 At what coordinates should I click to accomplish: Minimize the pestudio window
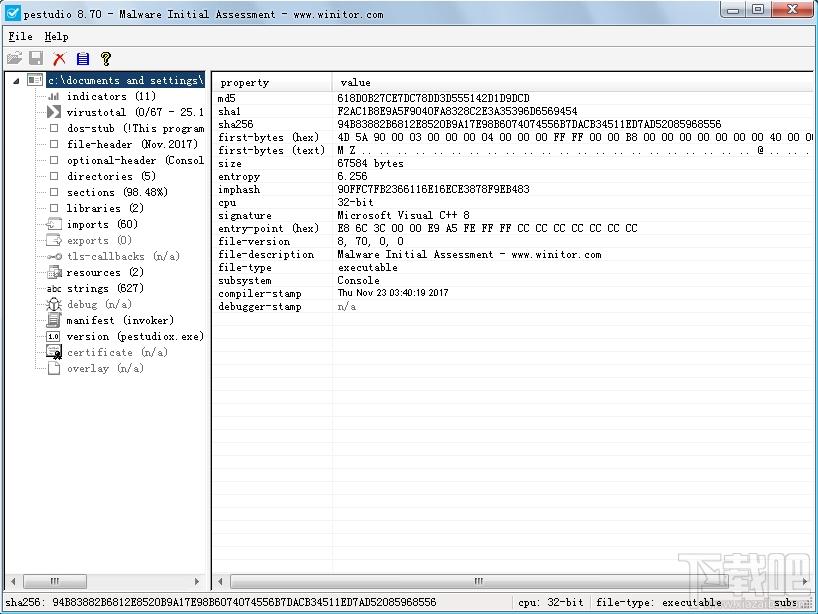[x=732, y=10]
